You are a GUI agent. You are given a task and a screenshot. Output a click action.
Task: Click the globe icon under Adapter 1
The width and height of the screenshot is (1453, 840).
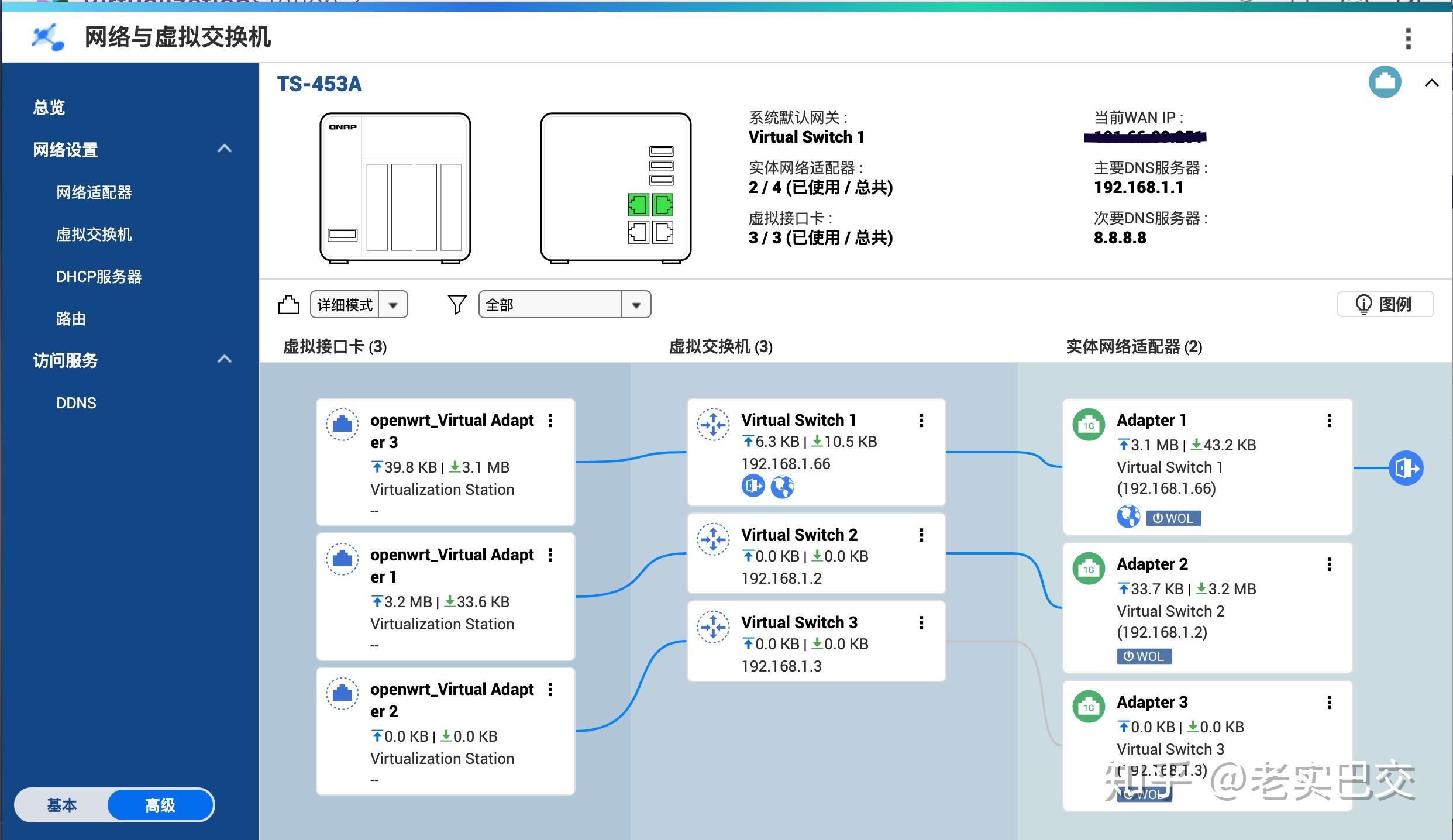[1128, 517]
